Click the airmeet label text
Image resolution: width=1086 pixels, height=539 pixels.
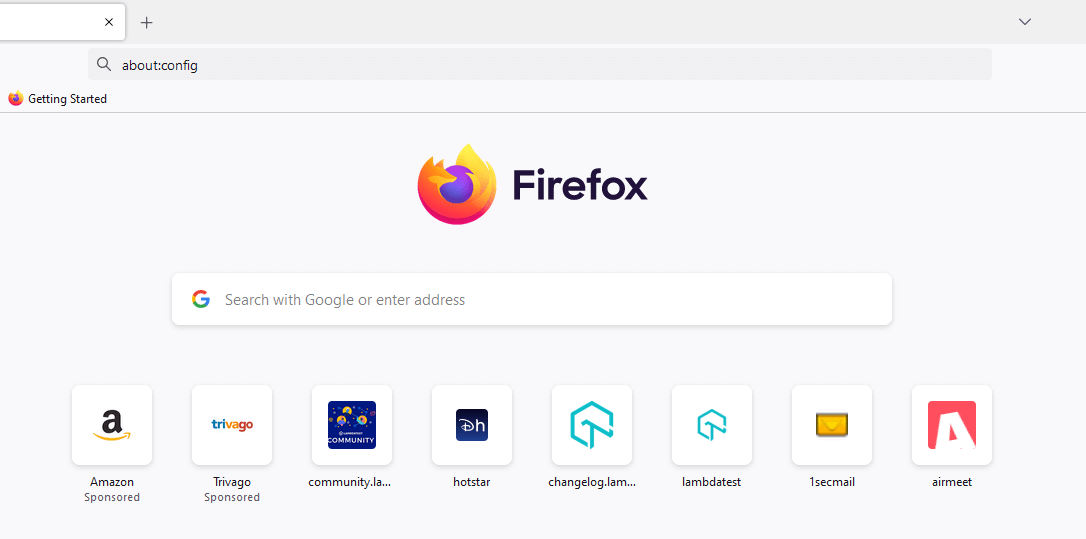coord(952,482)
